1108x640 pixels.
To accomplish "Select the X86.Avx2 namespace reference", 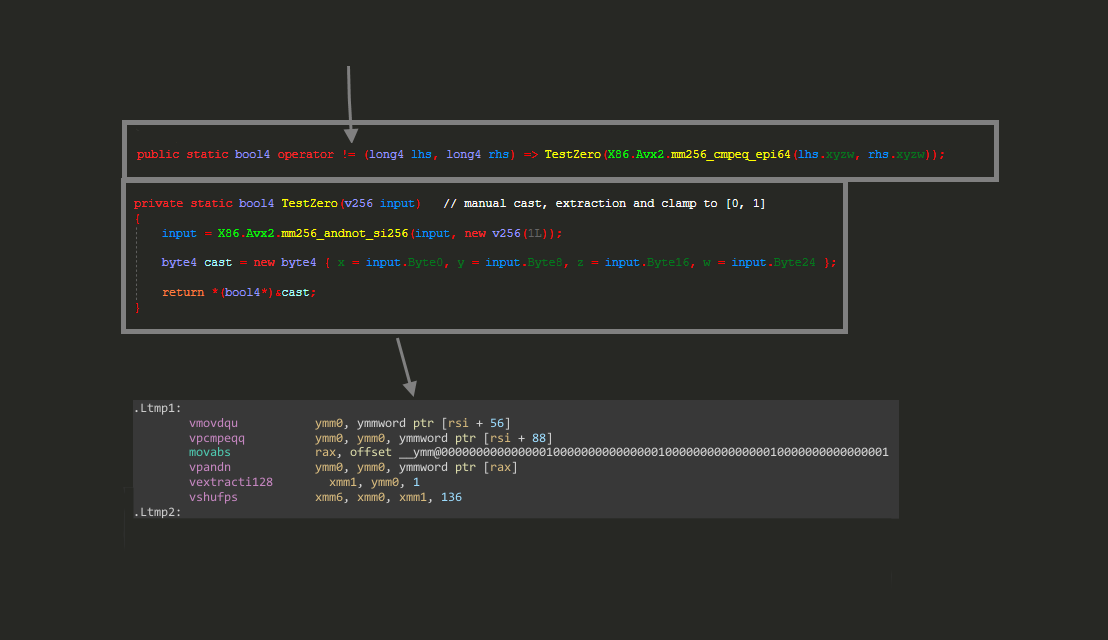I will coord(637,154).
